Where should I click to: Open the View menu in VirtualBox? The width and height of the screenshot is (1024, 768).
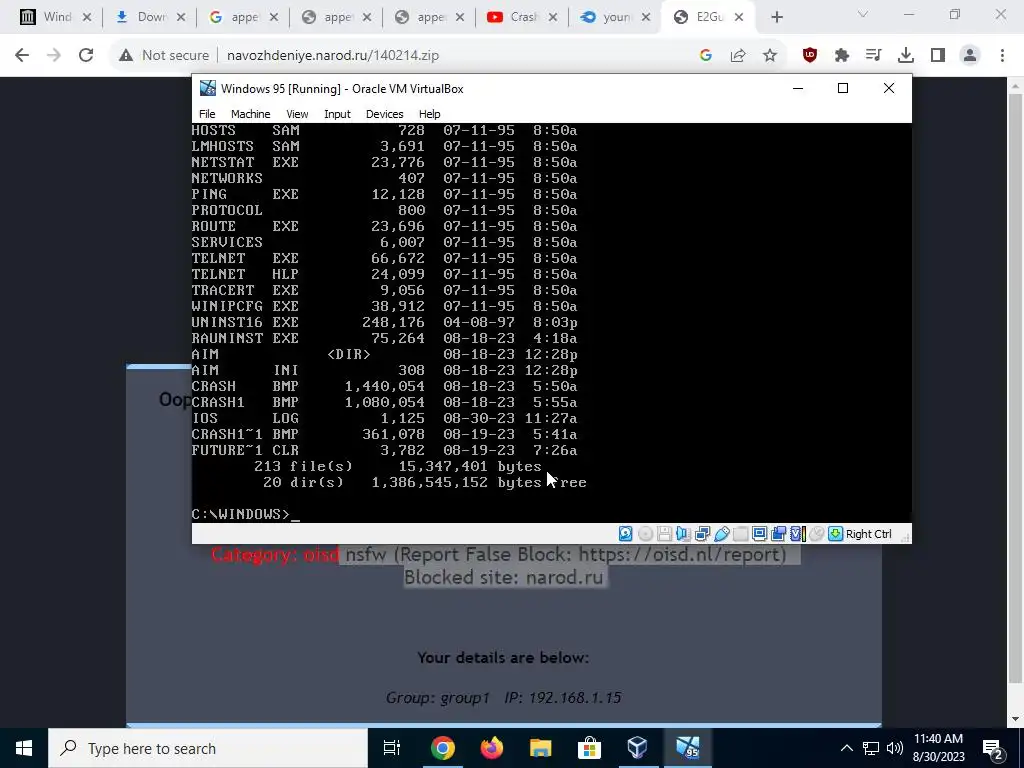pos(297,114)
